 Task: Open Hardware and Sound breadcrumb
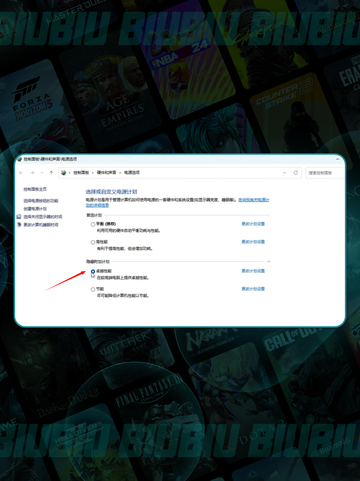point(106,173)
